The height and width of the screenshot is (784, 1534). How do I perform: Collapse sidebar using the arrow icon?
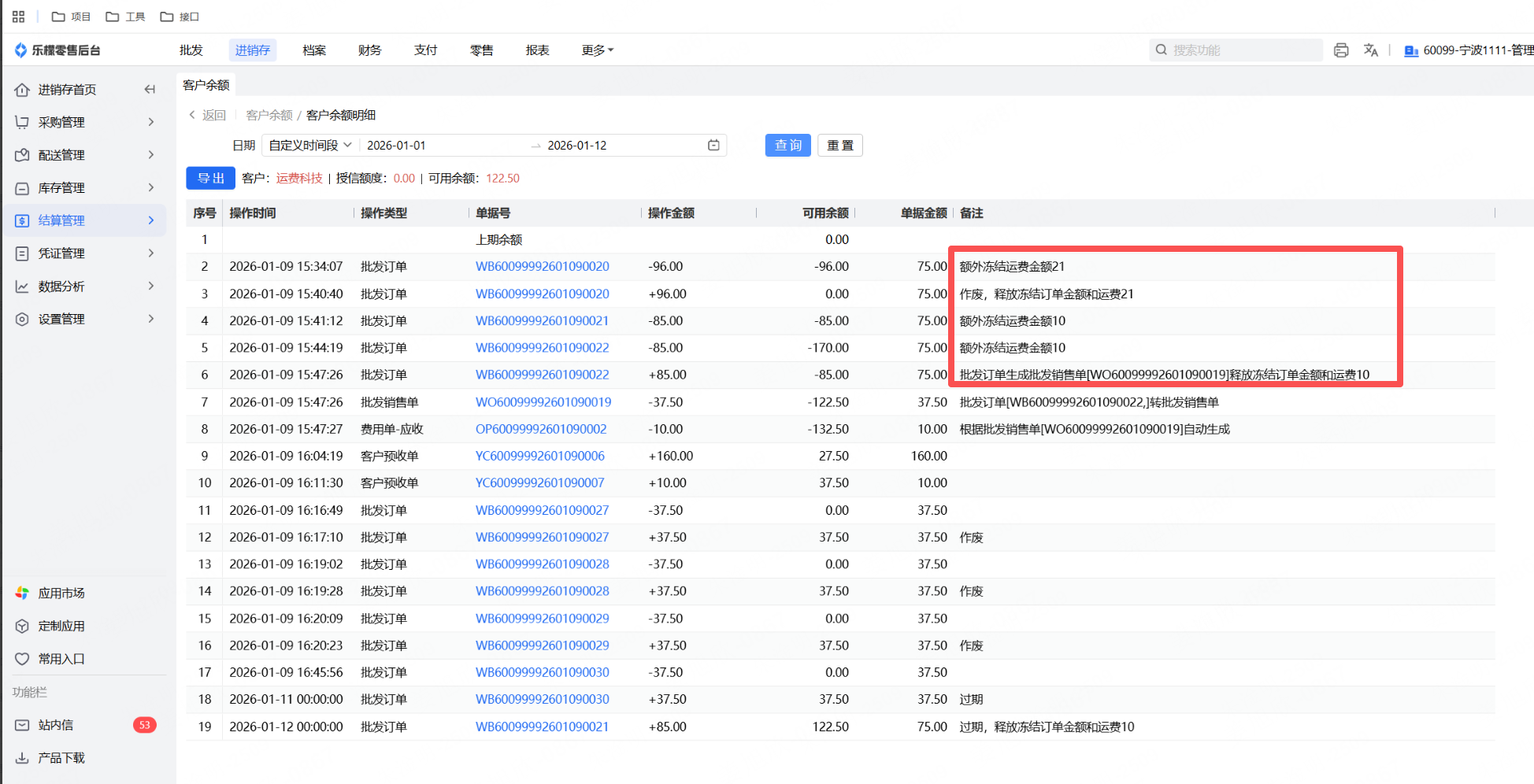150,90
